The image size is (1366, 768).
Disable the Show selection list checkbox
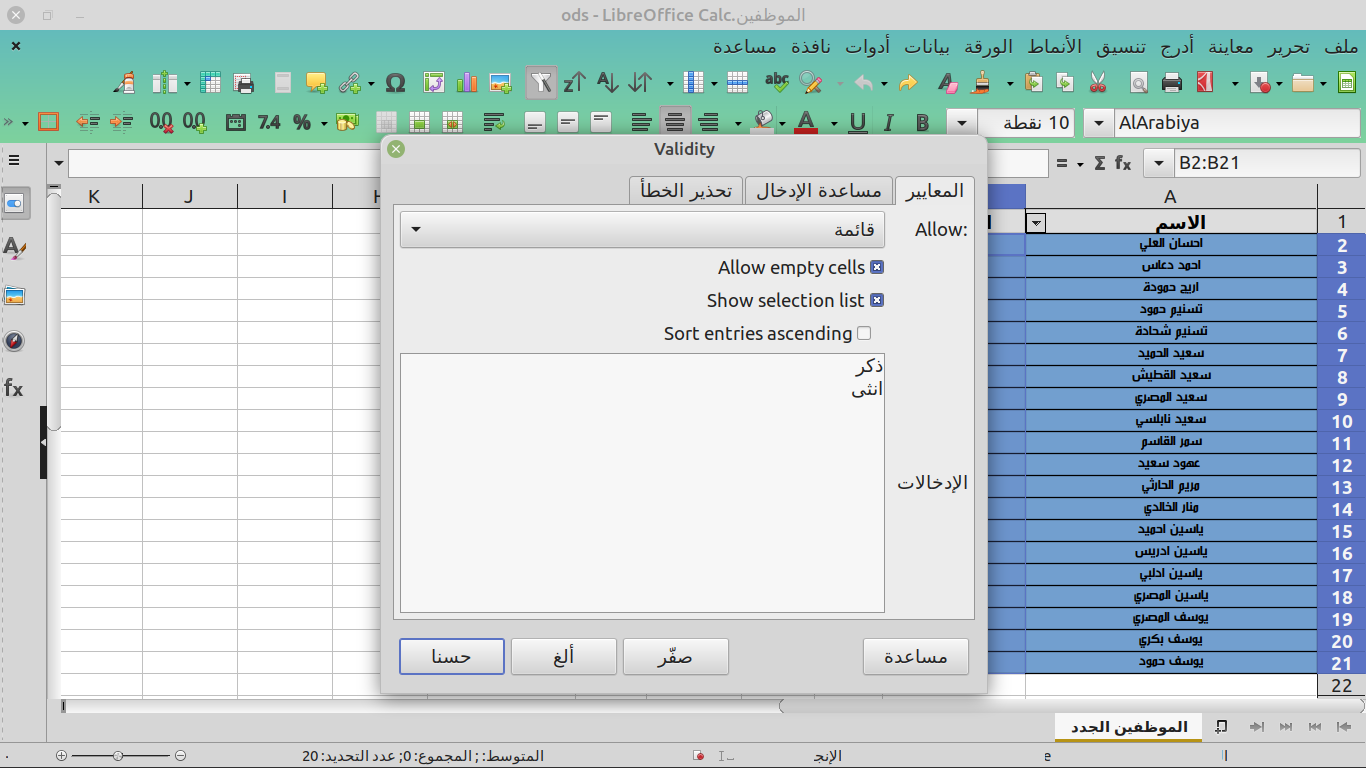877,301
